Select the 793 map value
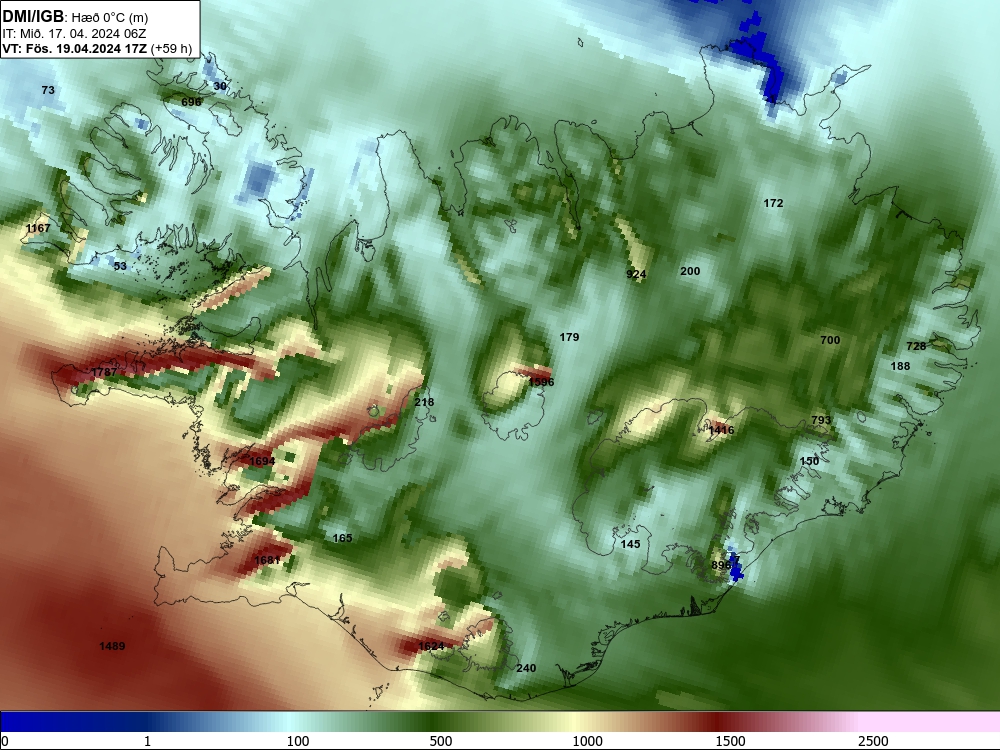This screenshot has height=750, width=1000. coord(821,420)
